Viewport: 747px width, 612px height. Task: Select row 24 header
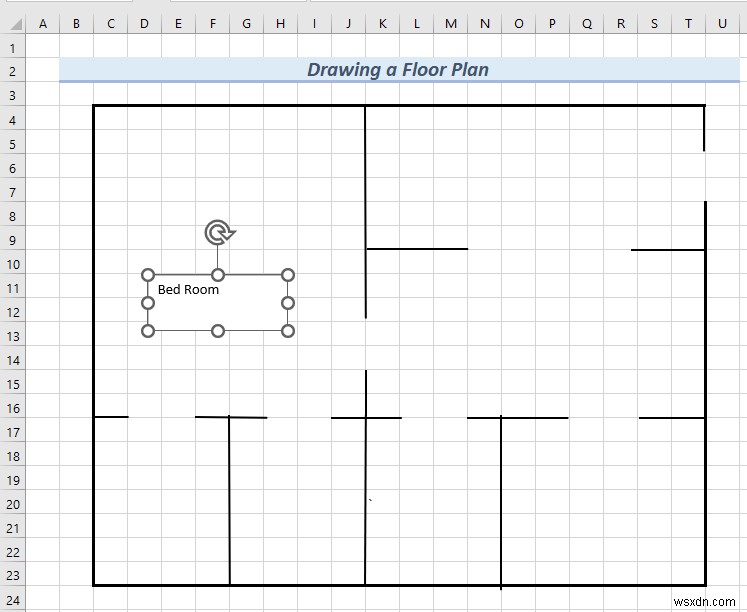(x=12, y=600)
